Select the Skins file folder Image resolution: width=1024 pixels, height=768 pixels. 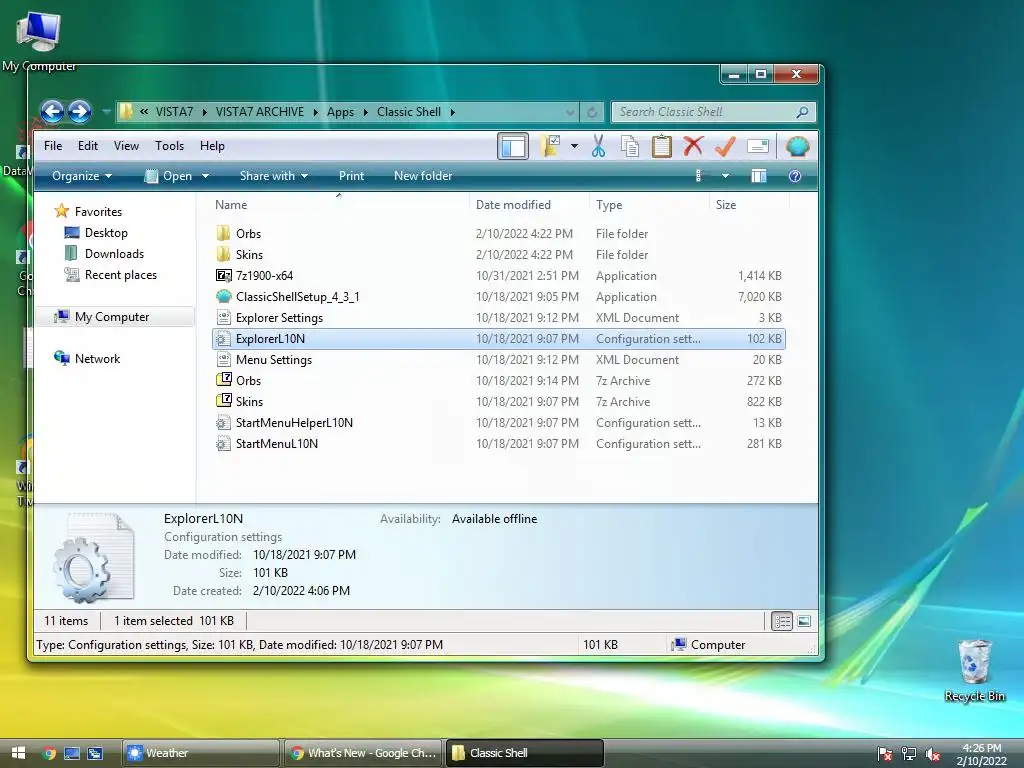[499, 254]
